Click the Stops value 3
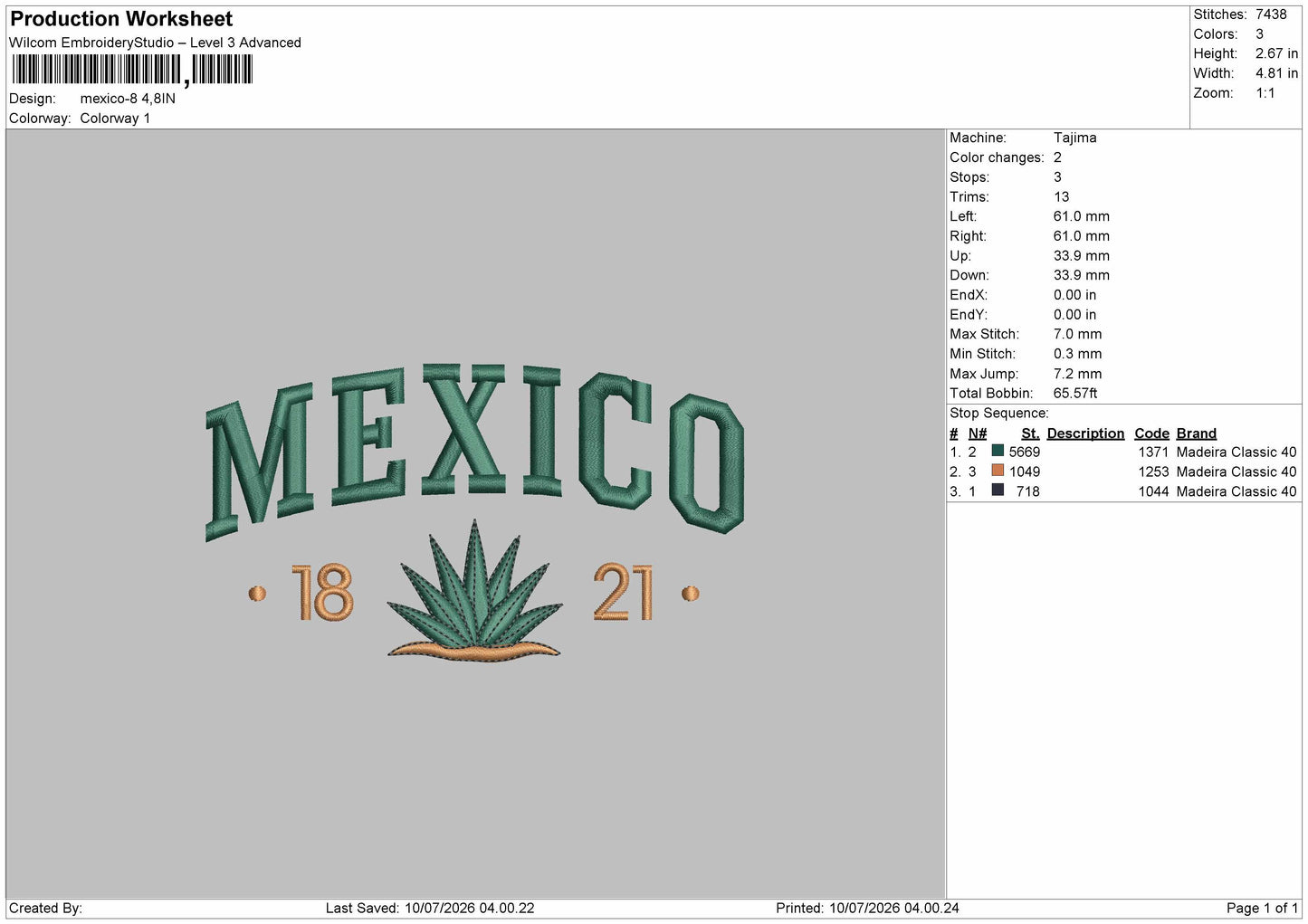Viewport: 1308px width, 924px height. 1057,177
